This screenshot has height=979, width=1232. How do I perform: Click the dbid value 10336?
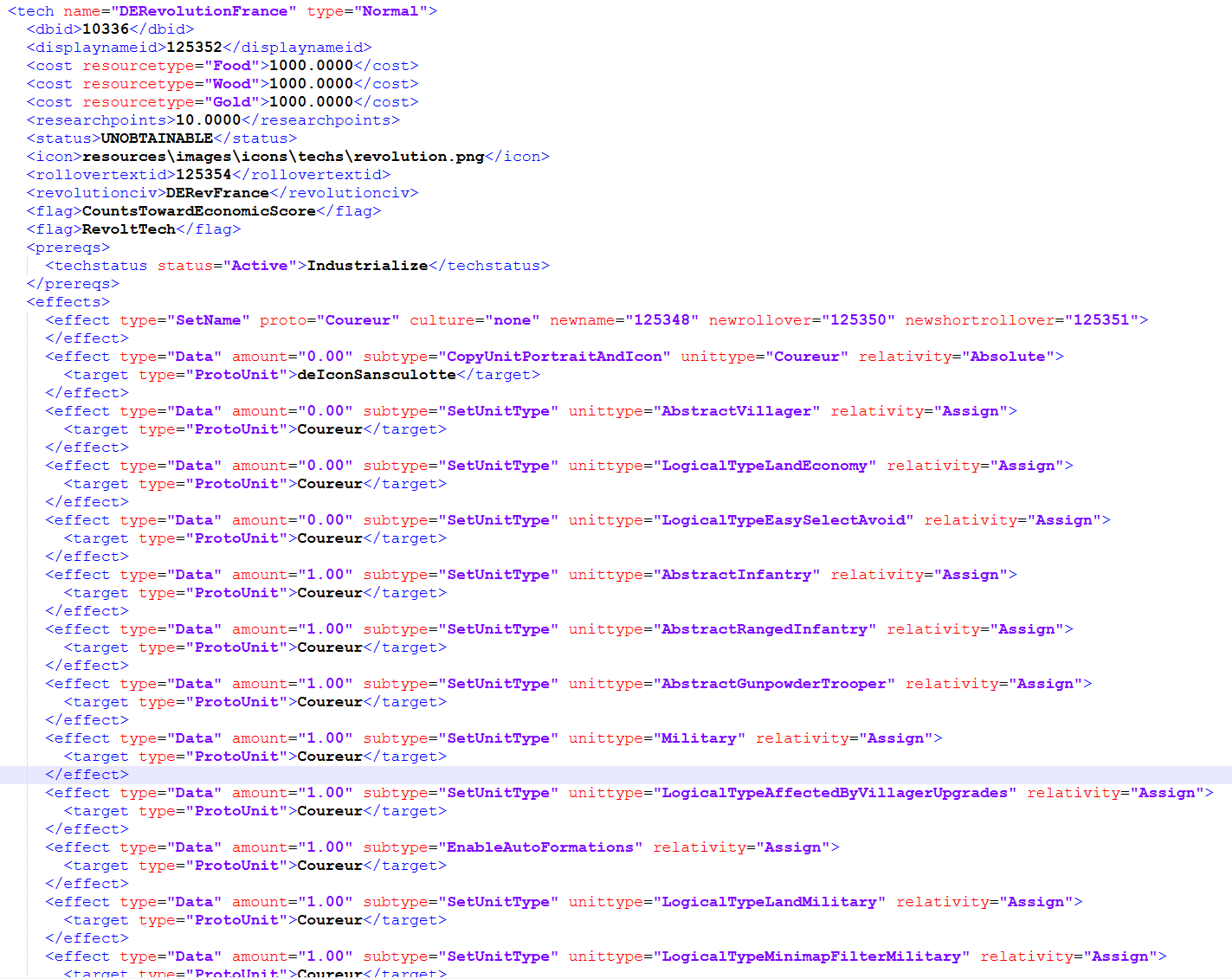coord(106,29)
